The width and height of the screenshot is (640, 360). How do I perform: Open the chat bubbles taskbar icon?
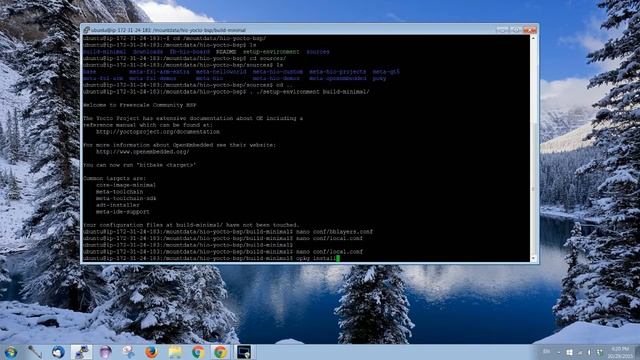[128, 352]
